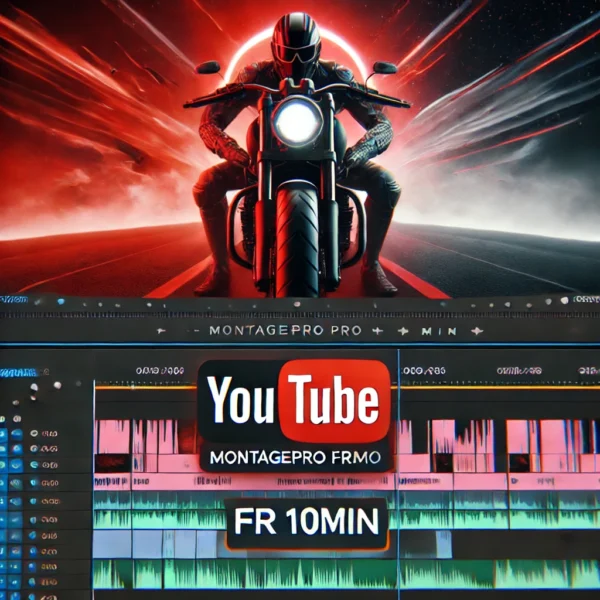Click the MONTAGEPRO FRMO label
The height and width of the screenshot is (600, 600).
pyautogui.click(x=295, y=457)
